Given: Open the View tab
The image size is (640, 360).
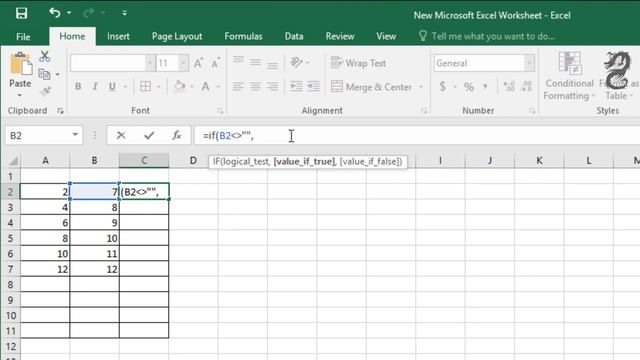Looking at the screenshot, I should tap(386, 36).
